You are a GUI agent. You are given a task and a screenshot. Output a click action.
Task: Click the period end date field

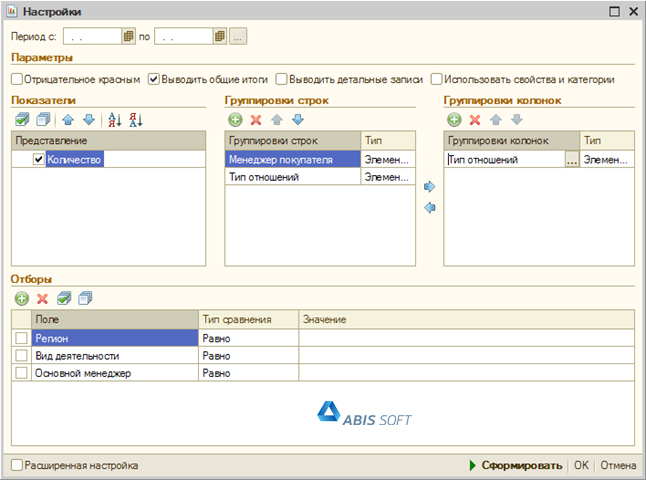(184, 36)
